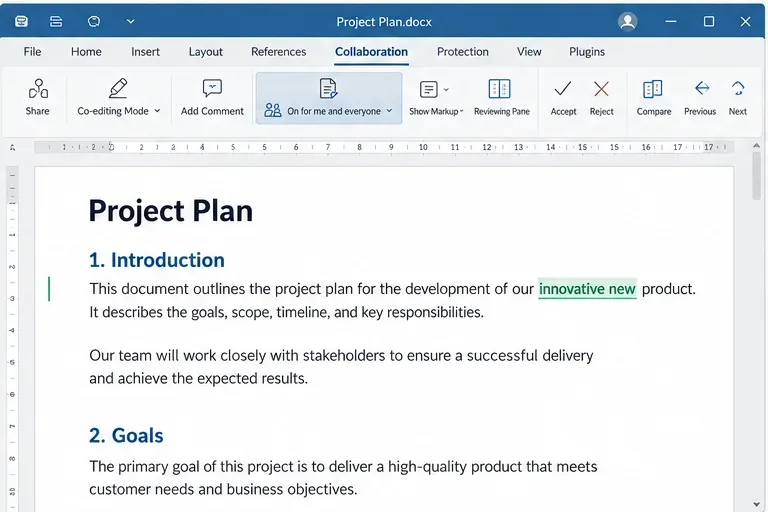This screenshot has width=768, height=512.
Task: Select the Collaboration tab
Action: [x=371, y=51]
